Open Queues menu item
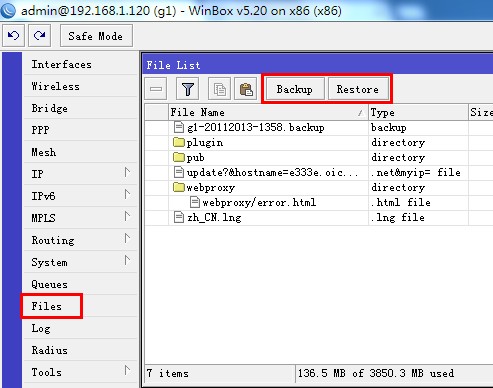493x388 pixels. pyautogui.click(x=80, y=284)
